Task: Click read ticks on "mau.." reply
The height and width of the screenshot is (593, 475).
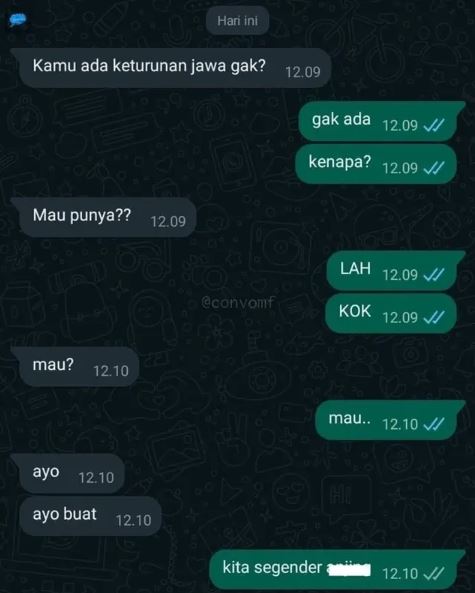Action: [x=433, y=424]
